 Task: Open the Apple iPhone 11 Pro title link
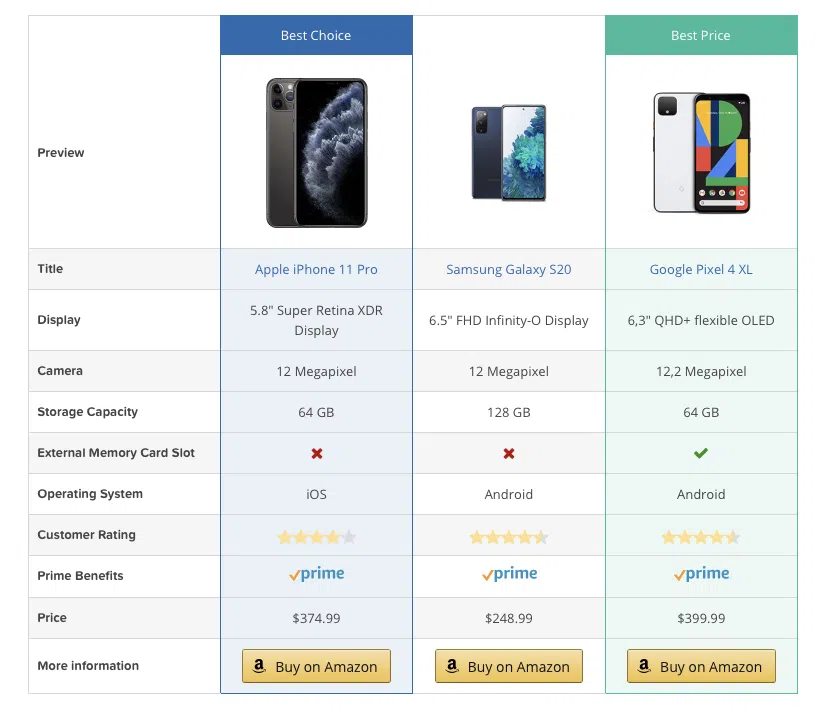coord(316,269)
